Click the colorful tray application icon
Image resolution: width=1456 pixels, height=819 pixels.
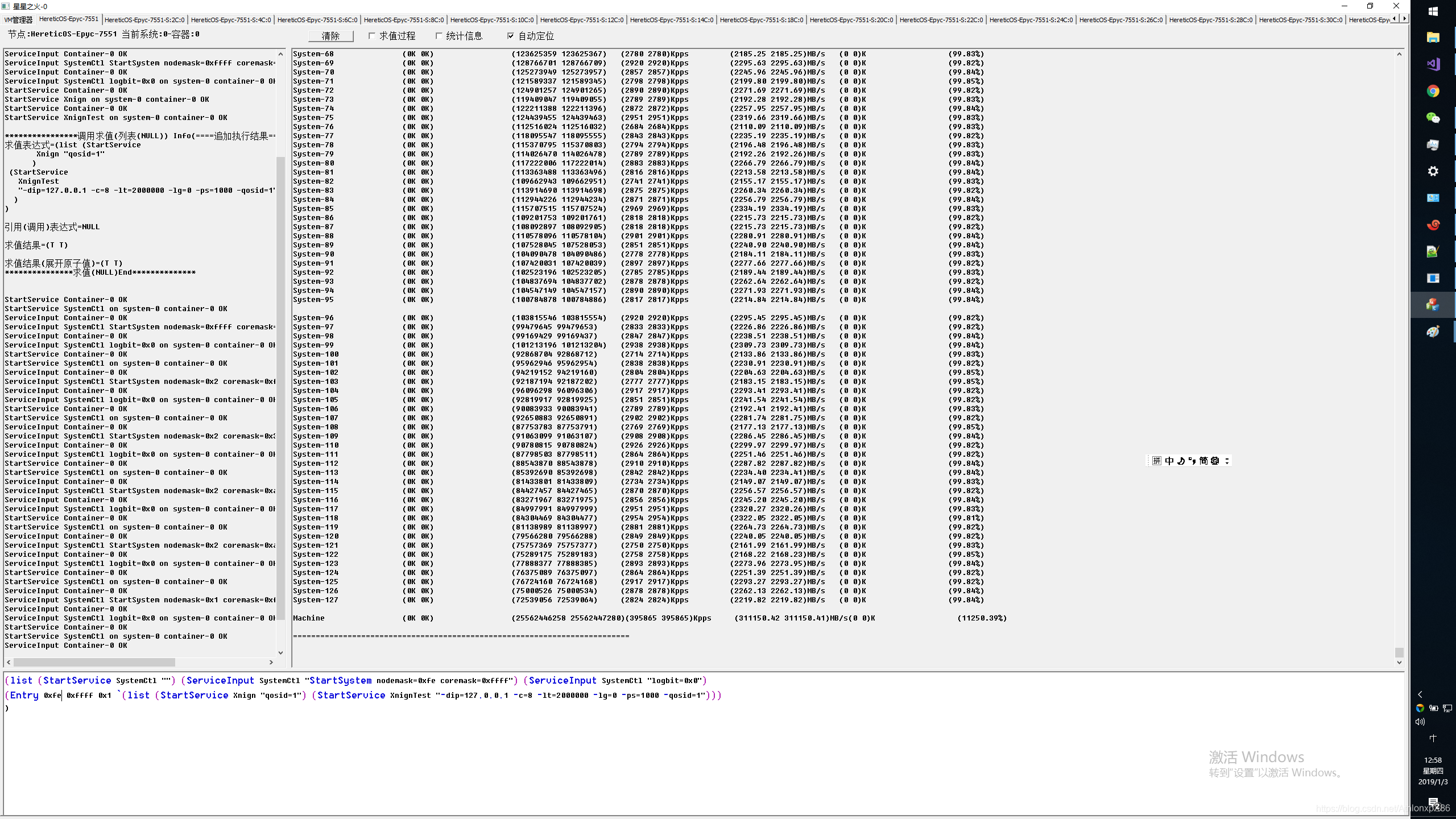(x=1420, y=708)
